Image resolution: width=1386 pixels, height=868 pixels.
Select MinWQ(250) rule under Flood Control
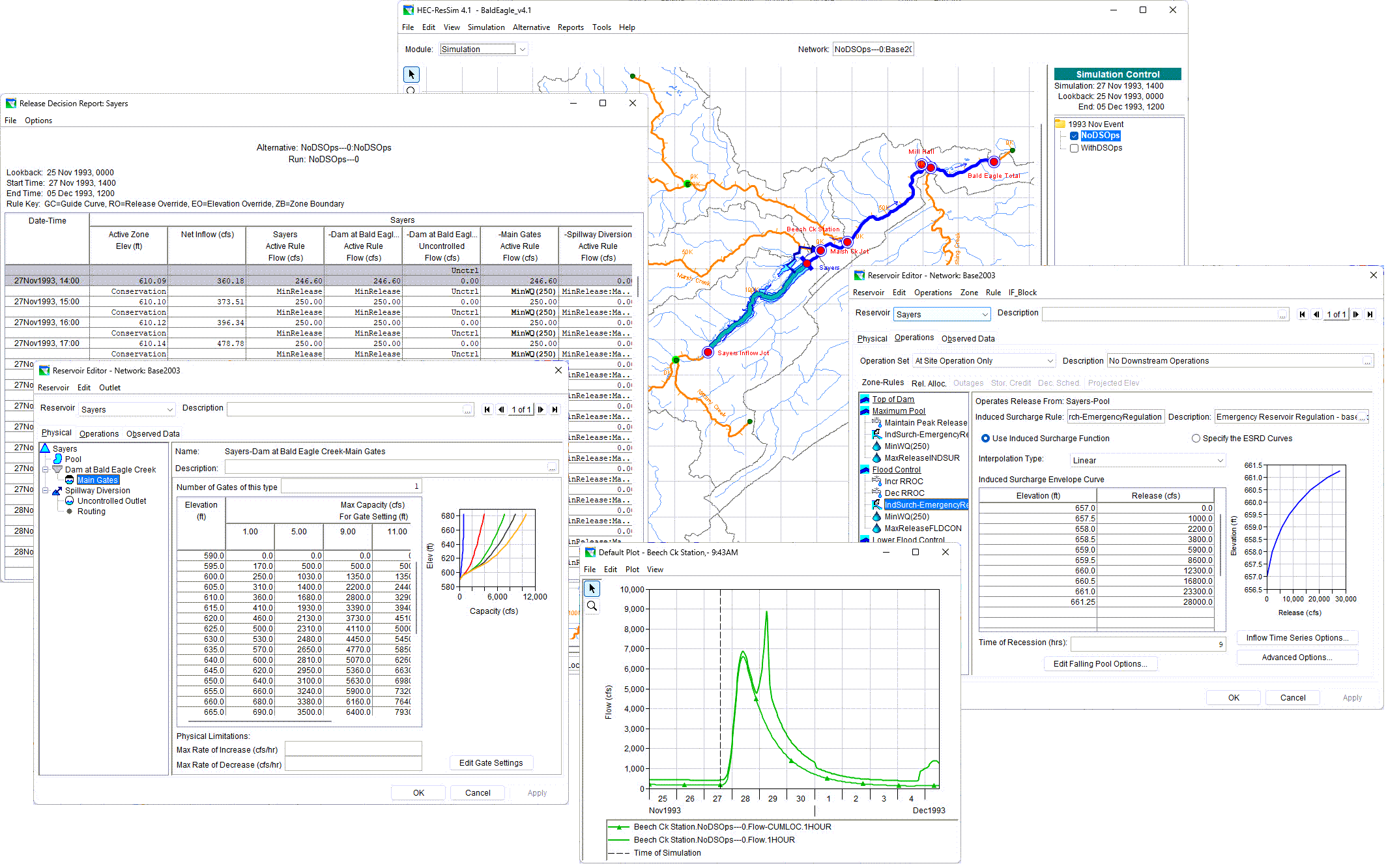[x=906, y=517]
